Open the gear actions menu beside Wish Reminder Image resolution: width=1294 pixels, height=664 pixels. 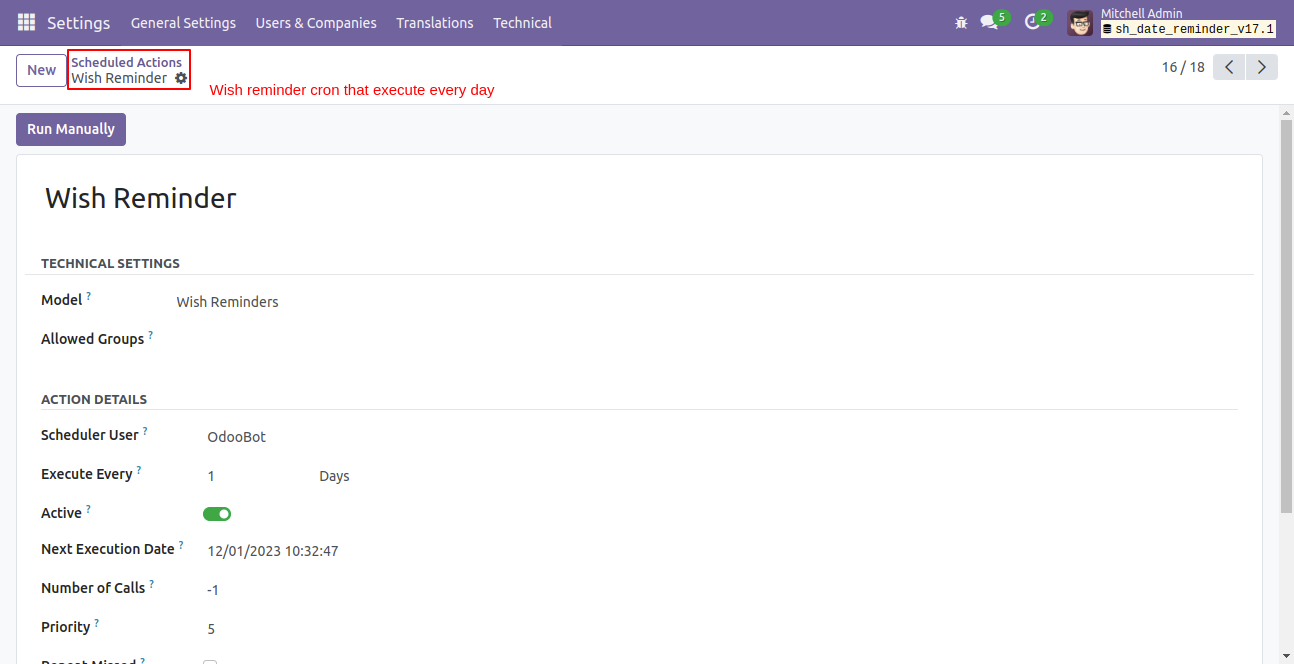pyautogui.click(x=181, y=78)
